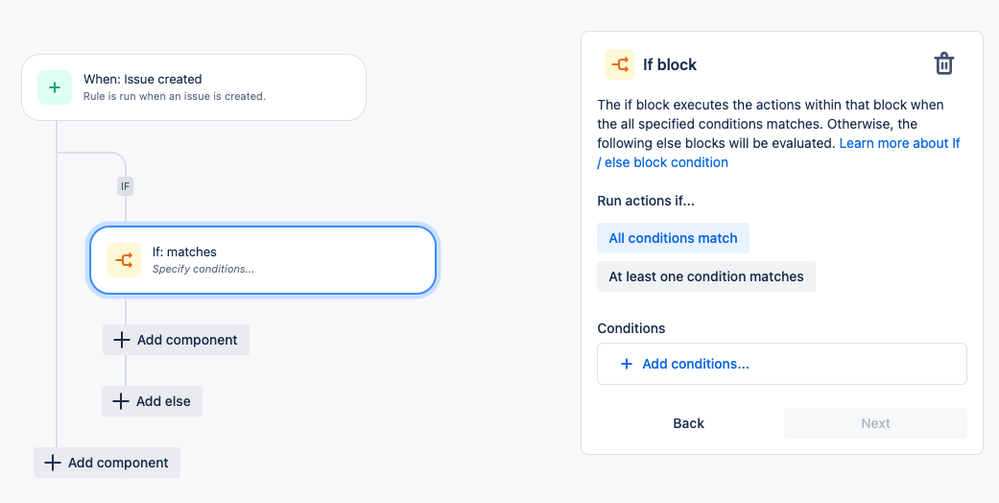Delete the If block with trash icon
This screenshot has height=503, width=999.
[x=944, y=64]
